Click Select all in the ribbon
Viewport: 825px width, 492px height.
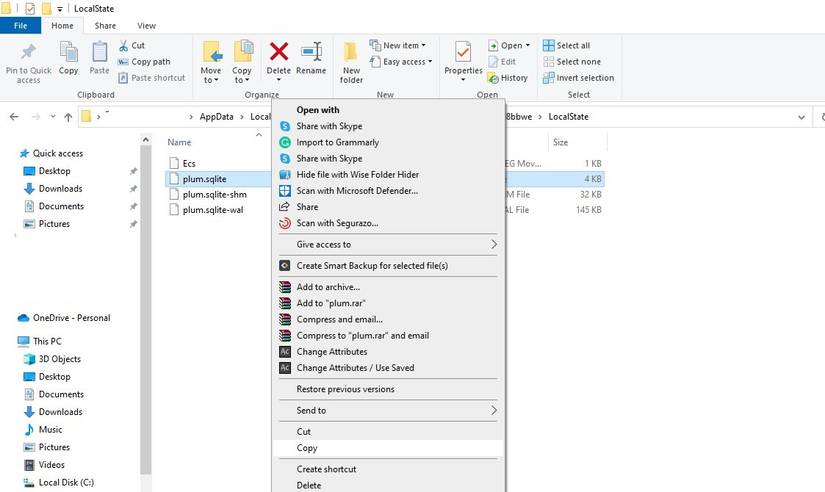click(x=567, y=45)
